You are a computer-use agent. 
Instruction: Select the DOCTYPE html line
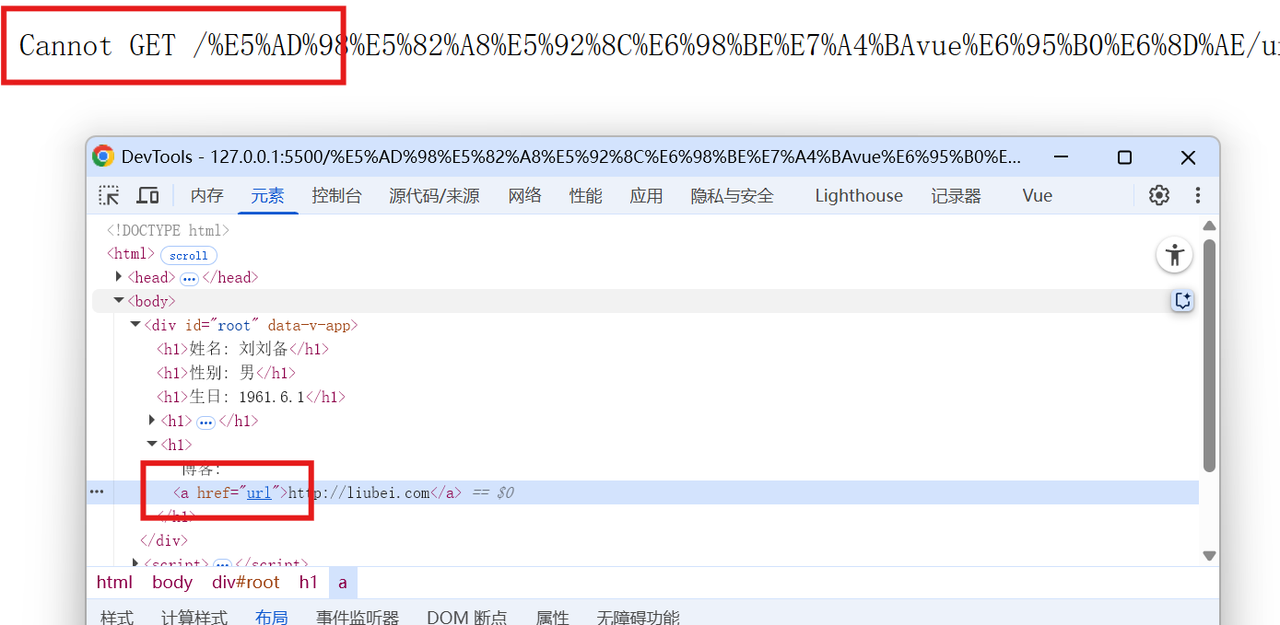pyautogui.click(x=167, y=230)
